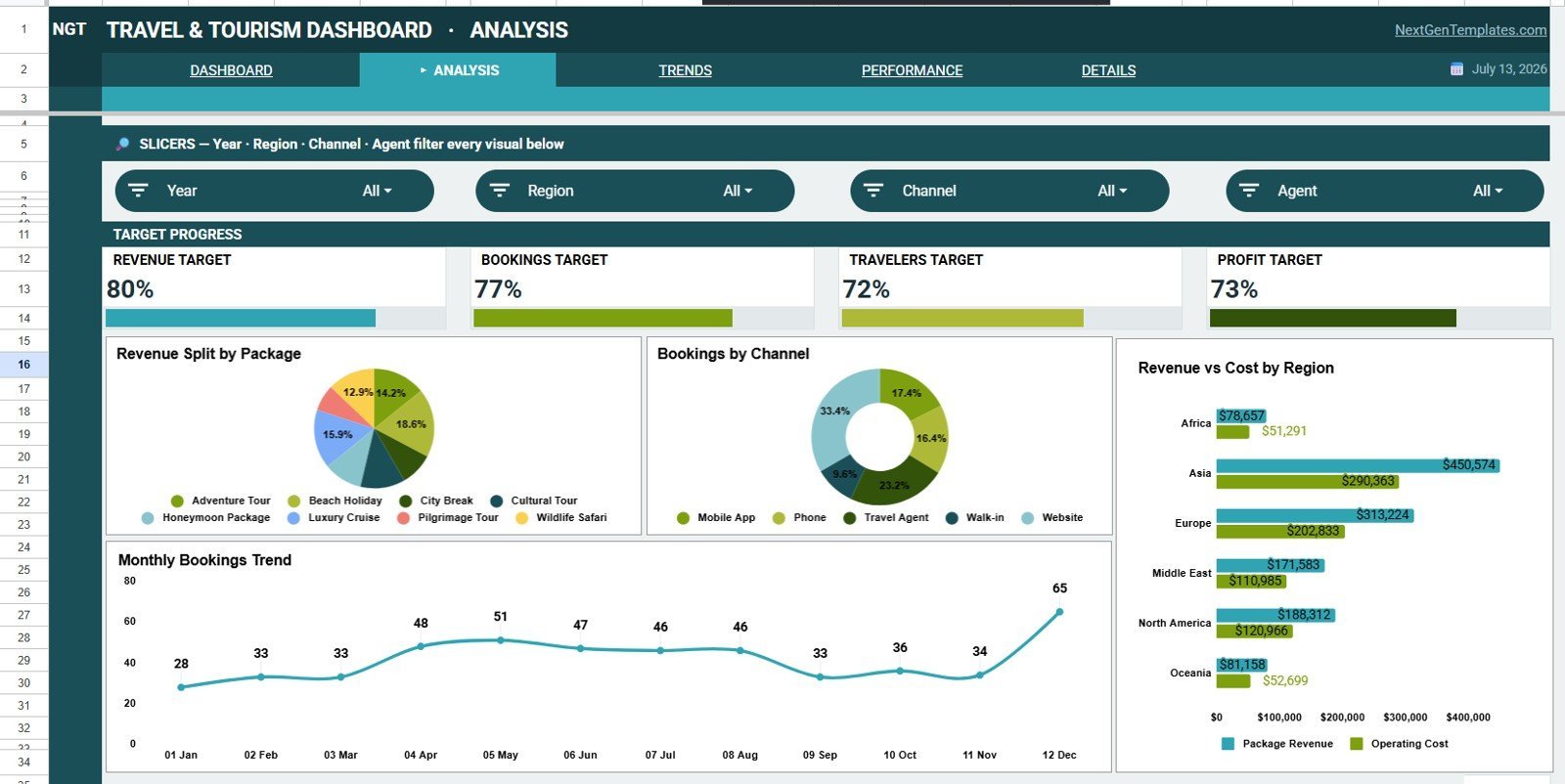Click the Pilgrimage Tour legend swatch
Image resolution: width=1565 pixels, height=784 pixels.
click(403, 518)
